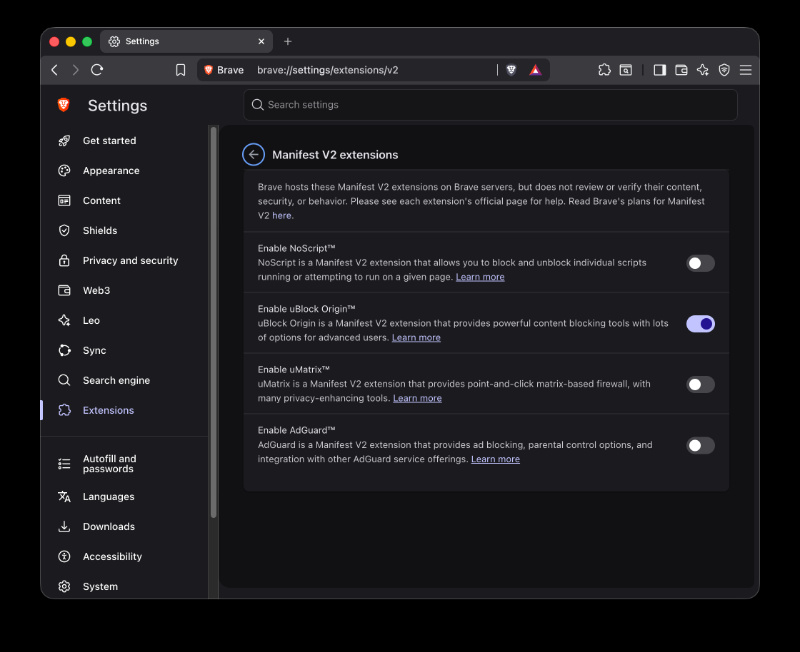Disable the uBlock Origin toggle
This screenshot has width=800, height=652.
[x=700, y=324]
